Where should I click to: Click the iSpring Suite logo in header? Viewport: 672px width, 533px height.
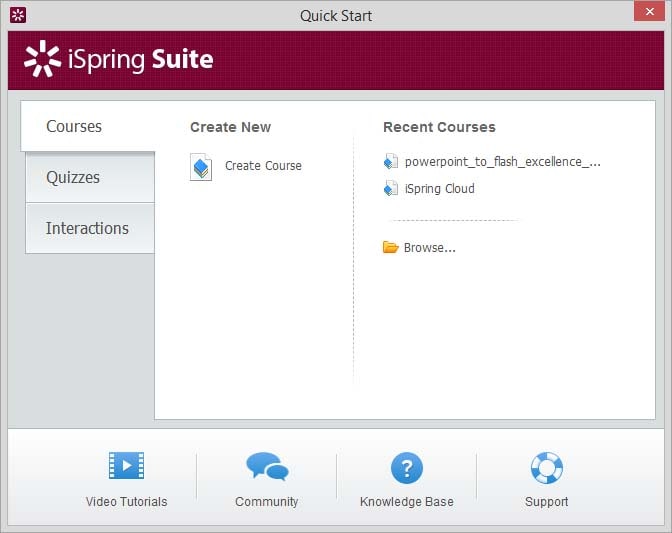coord(119,59)
